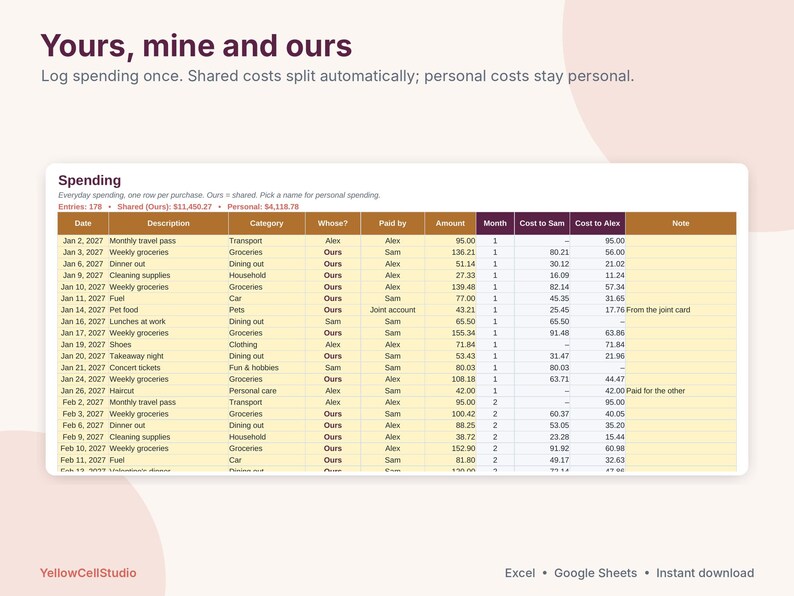Select the 'Sam' Whose cell in Concert tickets row

pyautogui.click(x=333, y=368)
